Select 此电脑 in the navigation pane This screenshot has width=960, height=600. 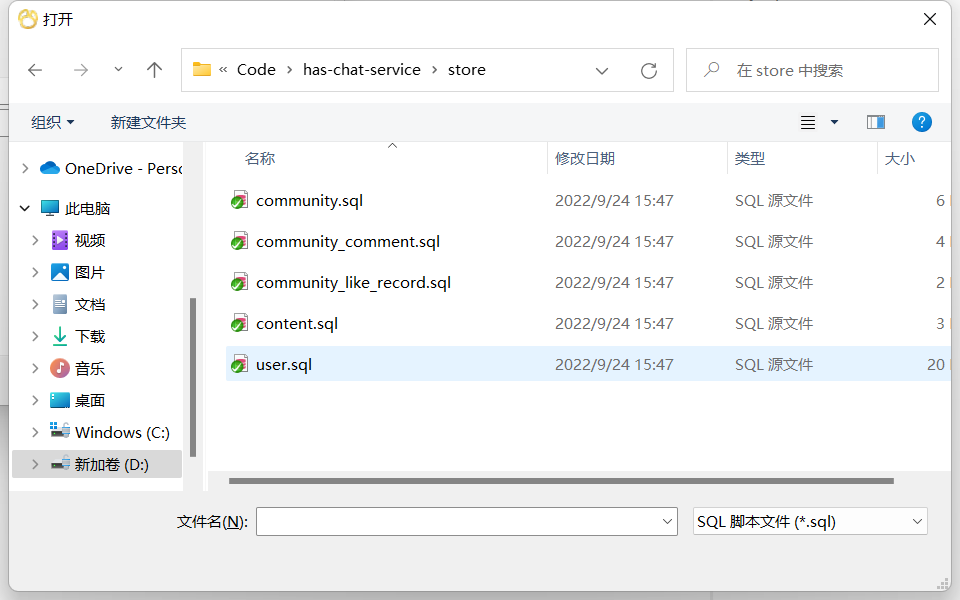75,209
